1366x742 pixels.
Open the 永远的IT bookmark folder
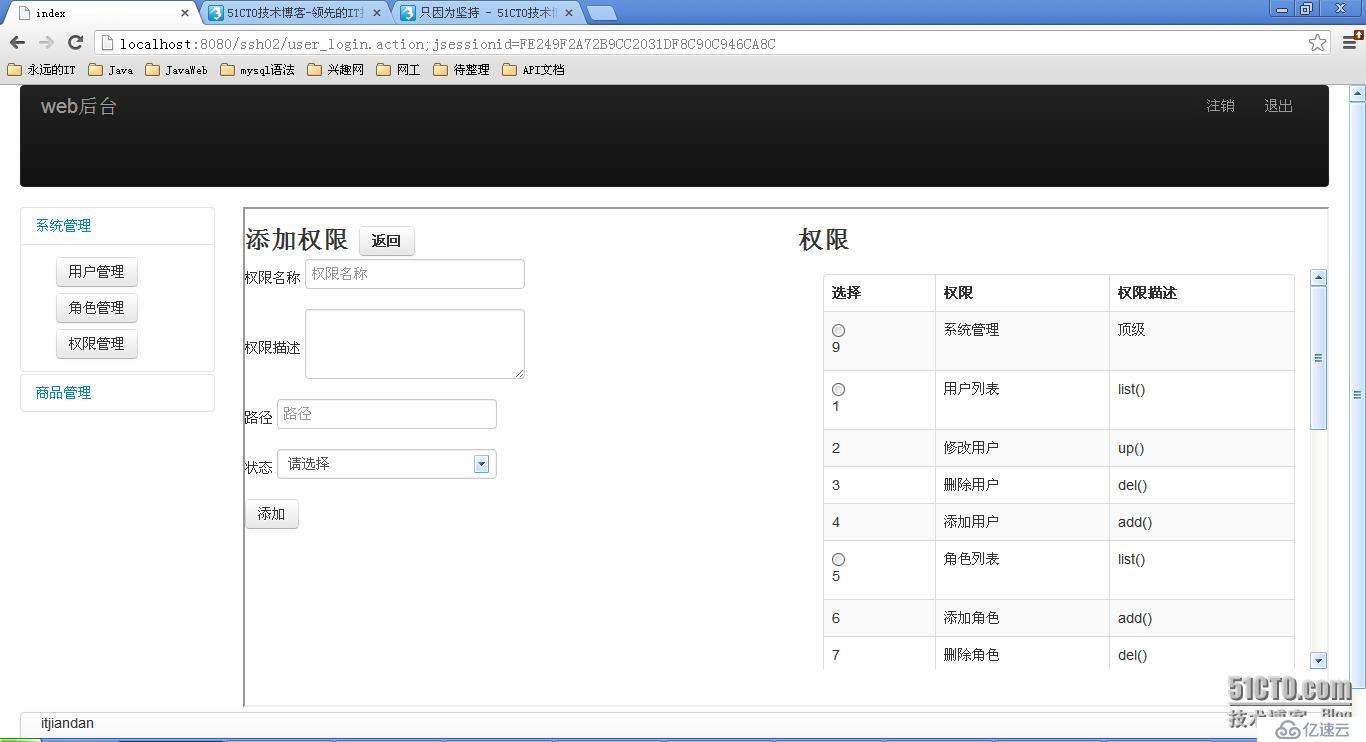41,70
